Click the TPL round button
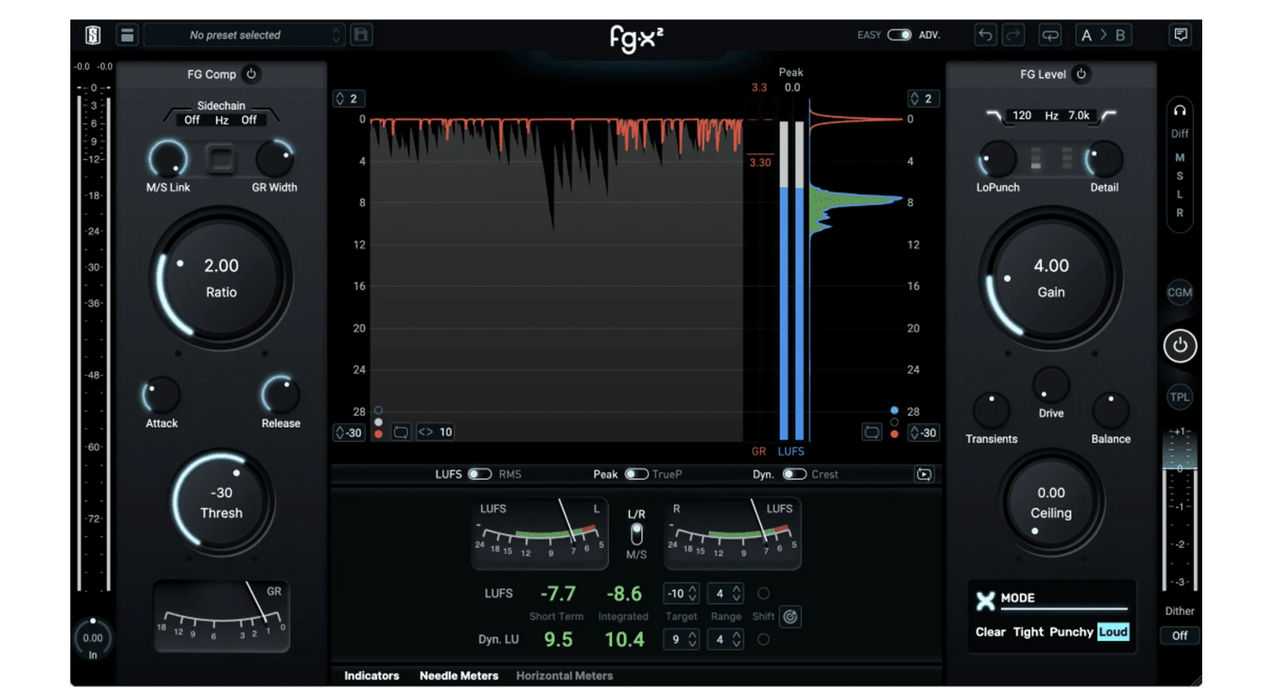 coord(1180,397)
